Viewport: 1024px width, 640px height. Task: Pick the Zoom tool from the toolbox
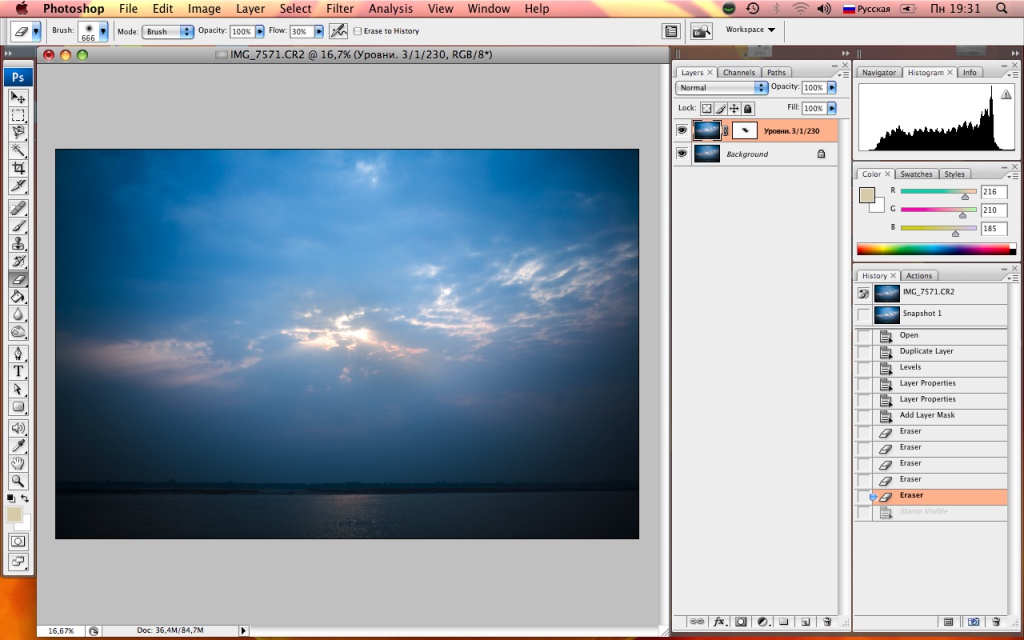coord(18,480)
